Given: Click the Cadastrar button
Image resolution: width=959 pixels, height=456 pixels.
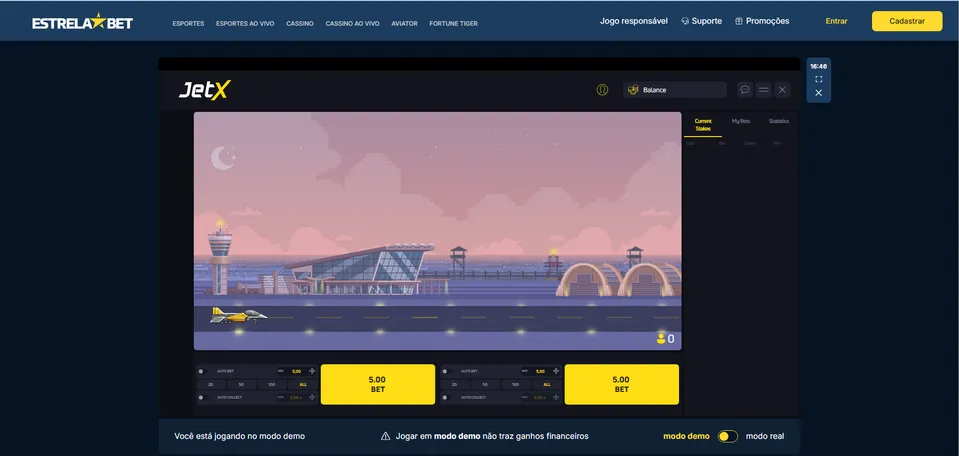Looking at the screenshot, I should coord(906,21).
